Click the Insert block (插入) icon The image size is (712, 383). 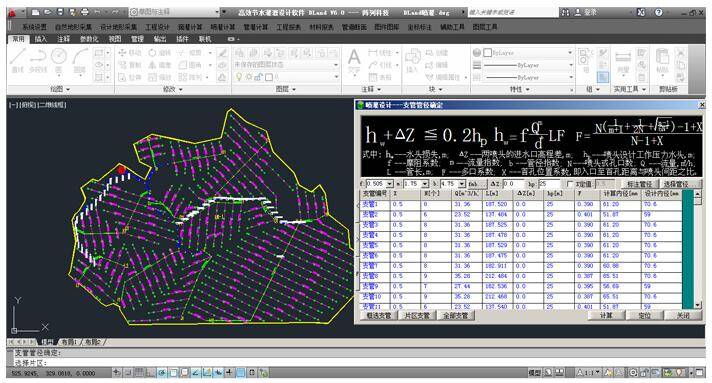412,61
